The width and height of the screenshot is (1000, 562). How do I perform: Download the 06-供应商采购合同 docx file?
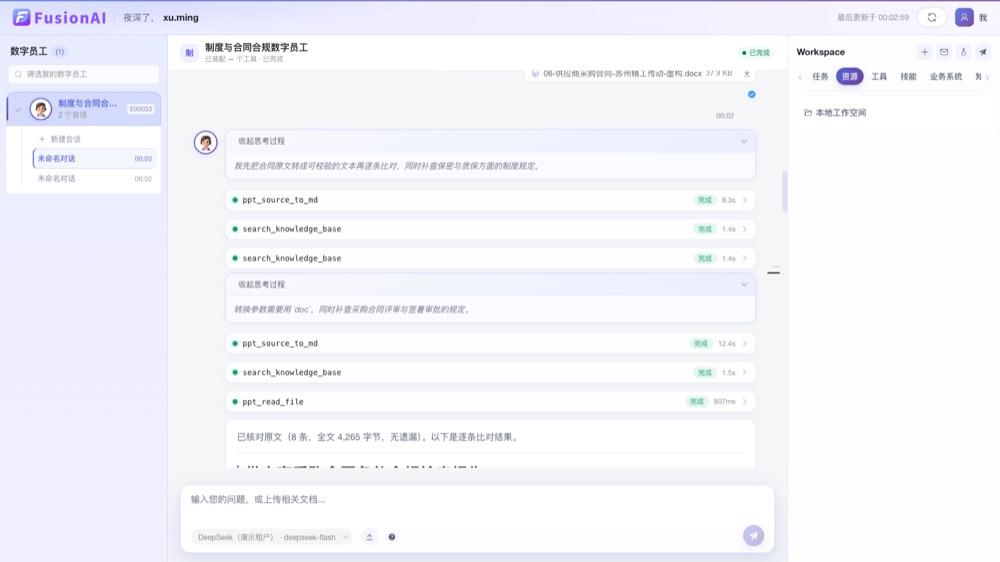pyautogui.click(x=747, y=73)
